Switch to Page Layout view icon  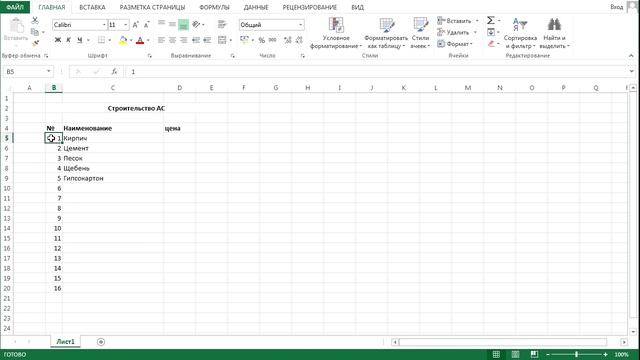click(516, 354)
